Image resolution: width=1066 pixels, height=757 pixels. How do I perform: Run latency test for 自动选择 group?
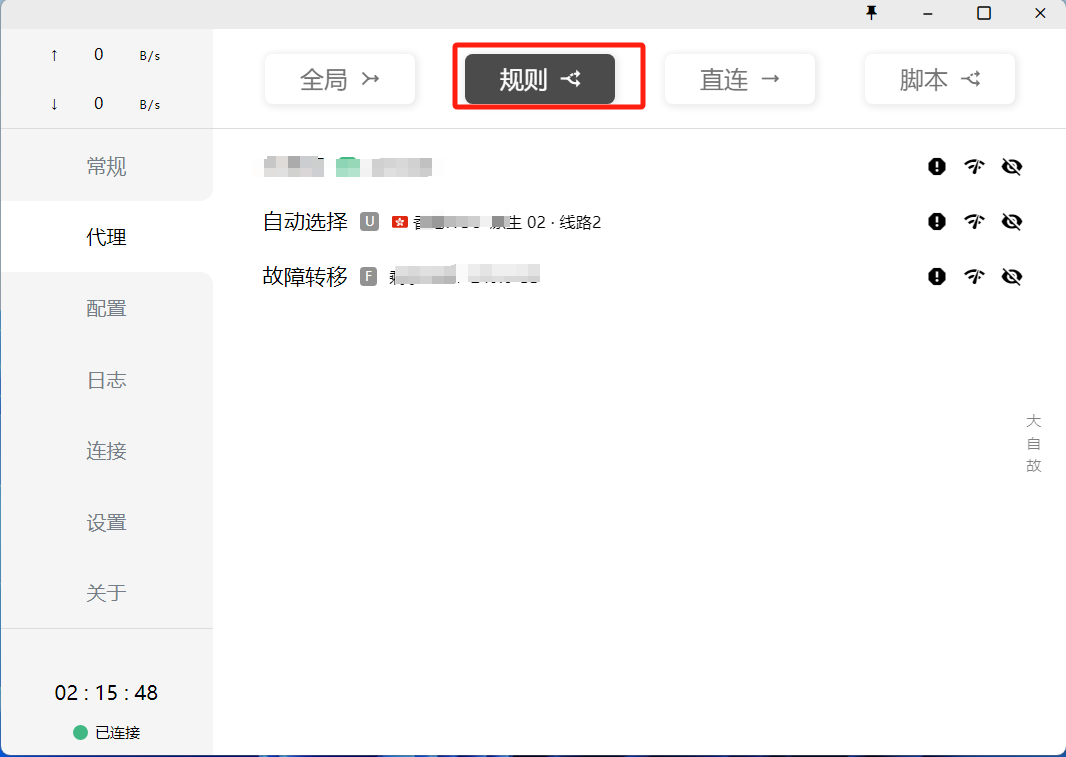tap(974, 222)
